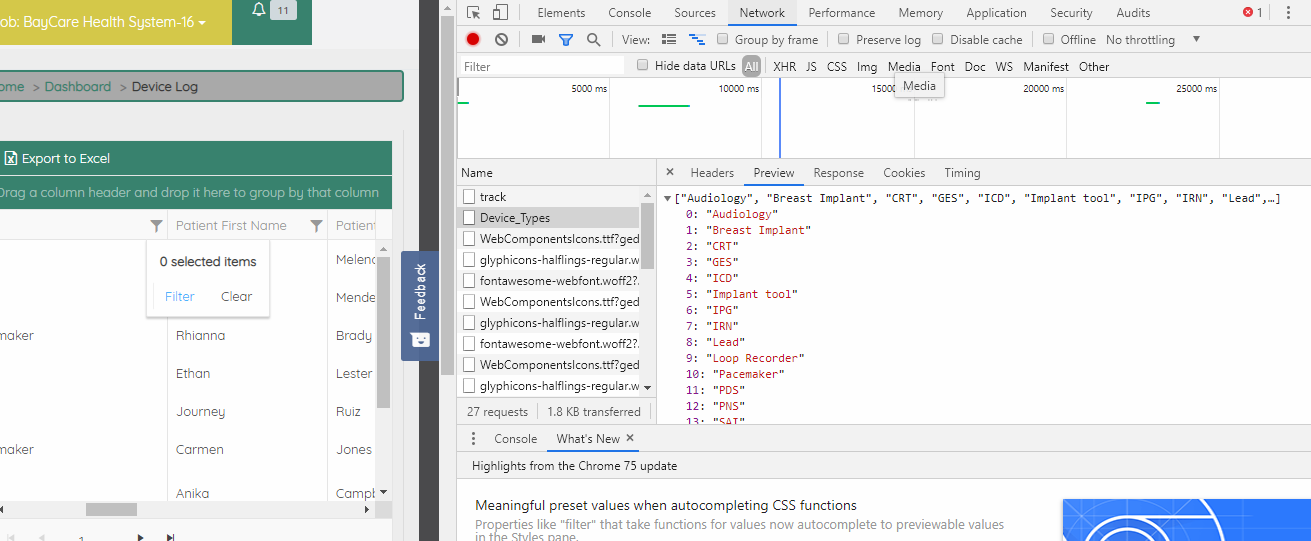Click the blue timeline marker line

coord(780,118)
